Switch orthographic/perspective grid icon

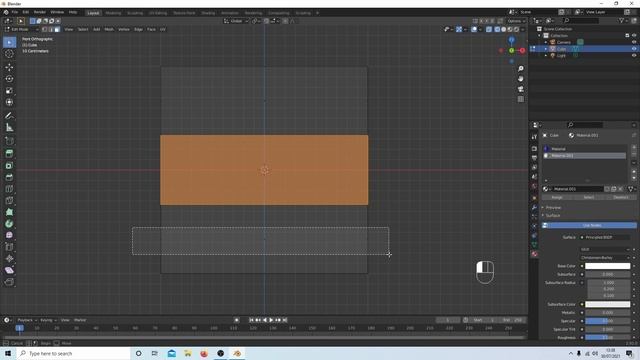point(520,99)
